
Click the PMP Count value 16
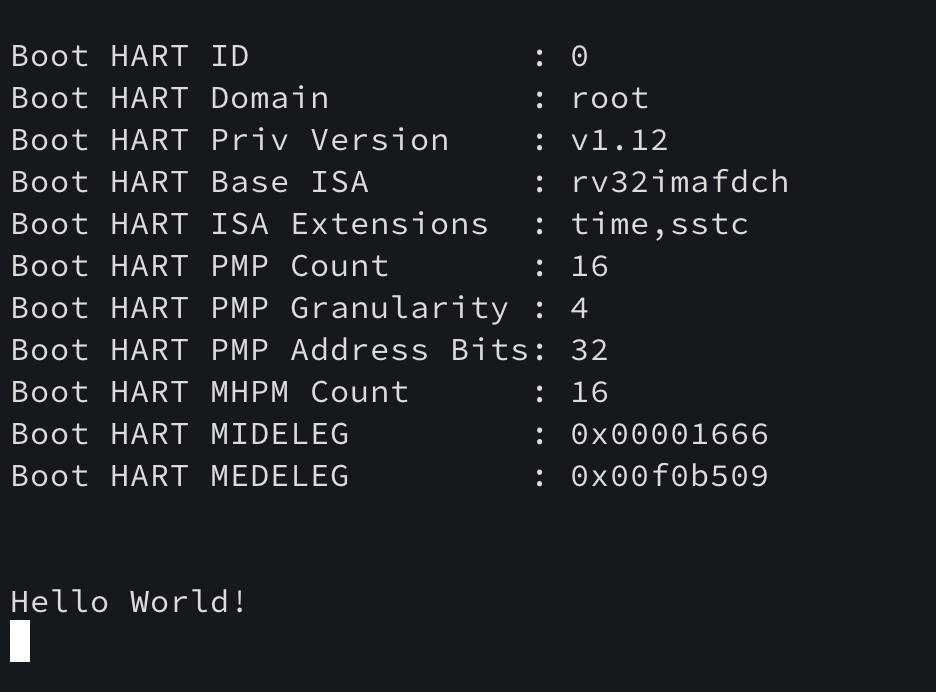click(x=589, y=266)
